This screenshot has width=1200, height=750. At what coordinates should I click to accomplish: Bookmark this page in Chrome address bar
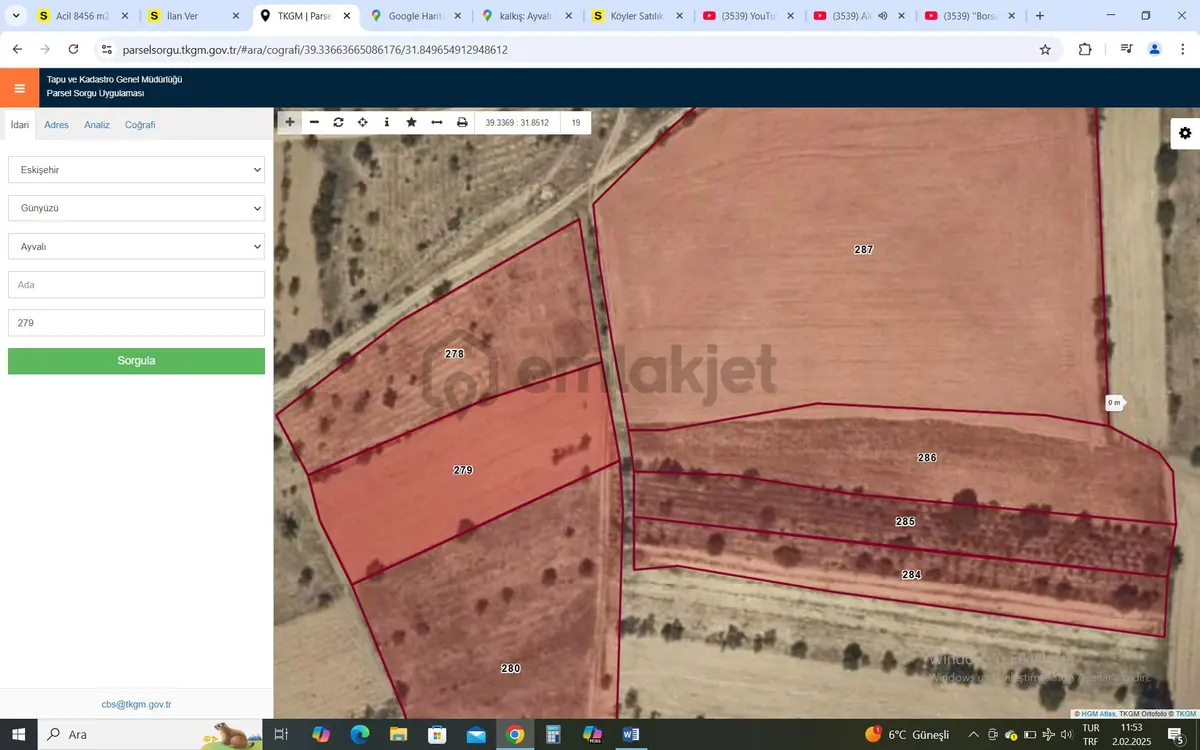[x=1045, y=49]
